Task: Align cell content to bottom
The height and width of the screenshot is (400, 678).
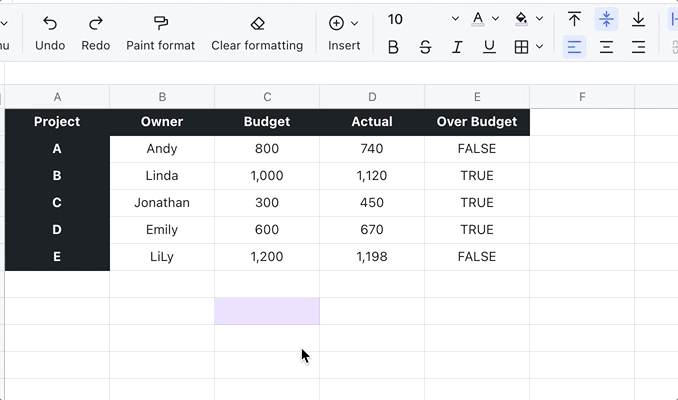Action: tap(638, 19)
